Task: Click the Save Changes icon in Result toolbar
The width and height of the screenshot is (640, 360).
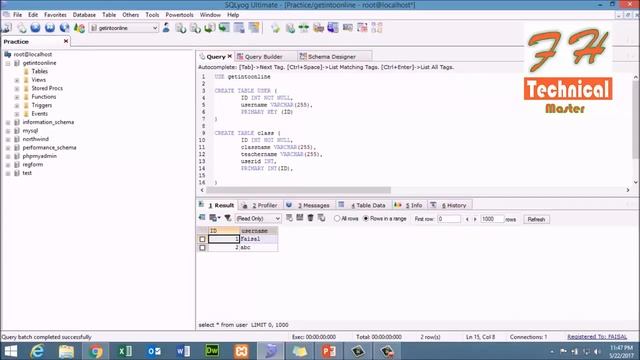Action: pos(300,218)
